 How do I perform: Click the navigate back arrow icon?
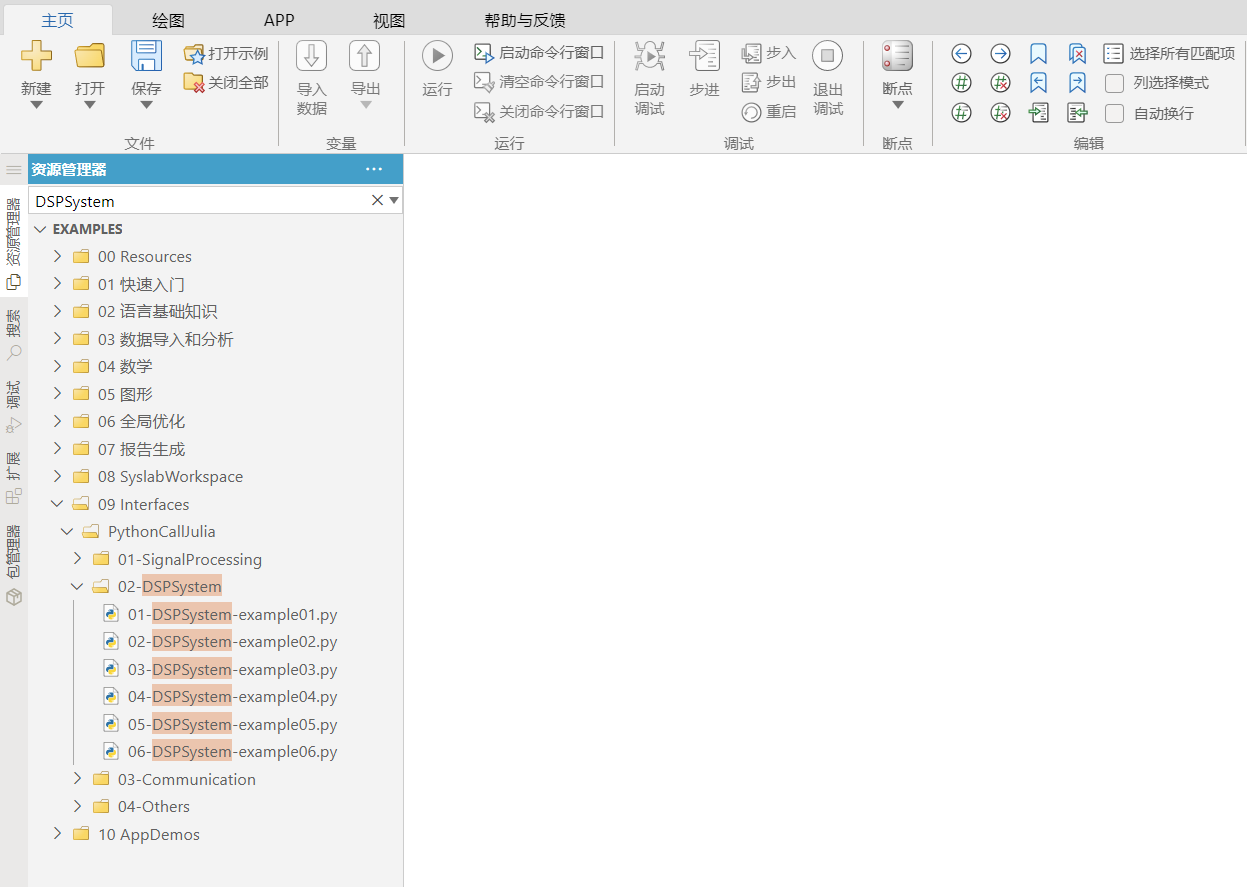[x=961, y=54]
